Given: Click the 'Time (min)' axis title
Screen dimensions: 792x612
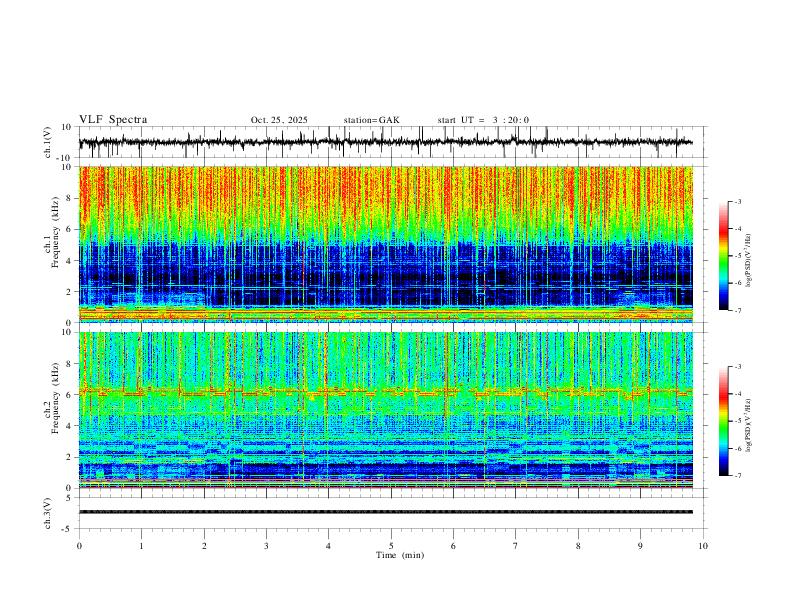Looking at the screenshot, I should pos(400,555).
